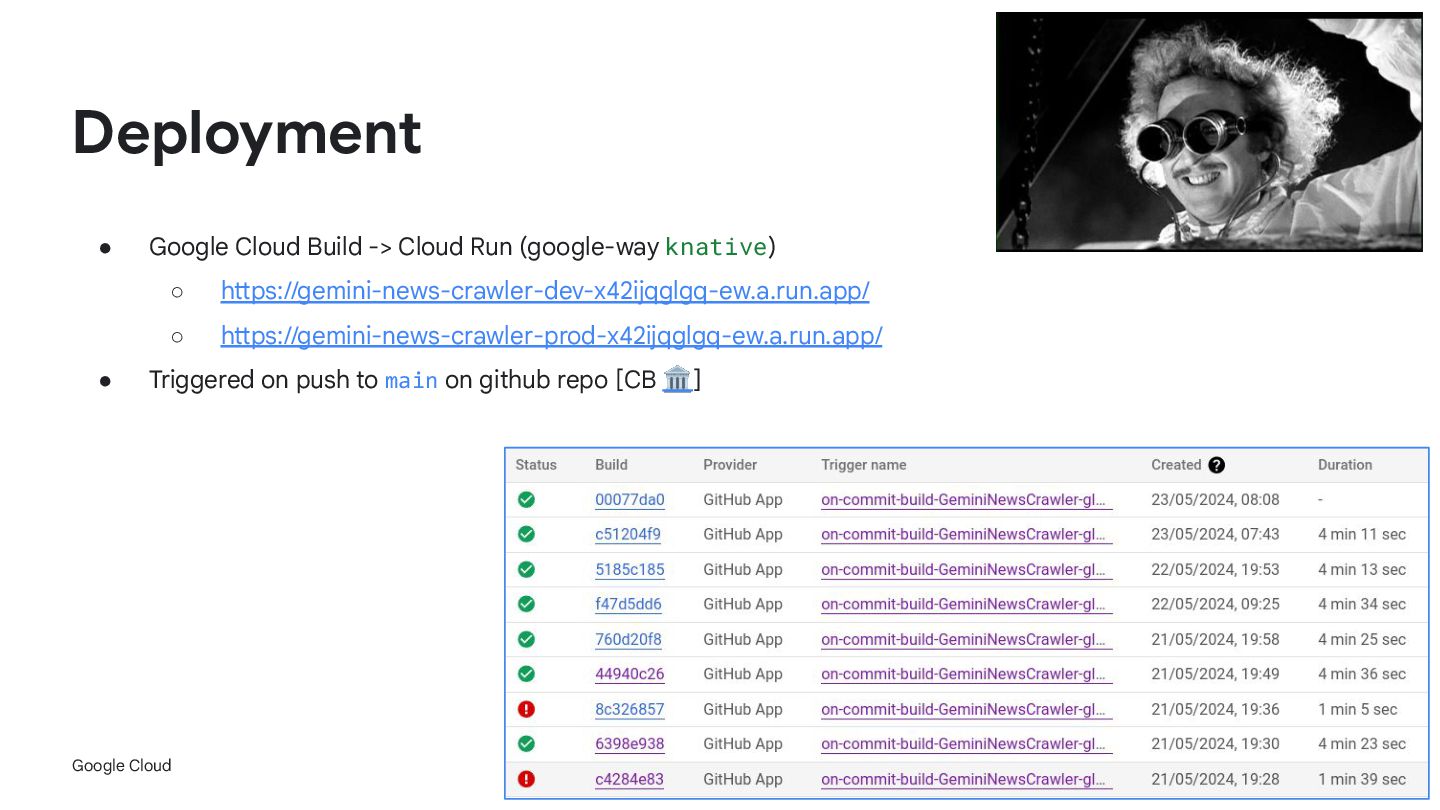Click the bank building emoji after CB
The width and height of the screenshot is (1440, 810).
click(x=677, y=379)
